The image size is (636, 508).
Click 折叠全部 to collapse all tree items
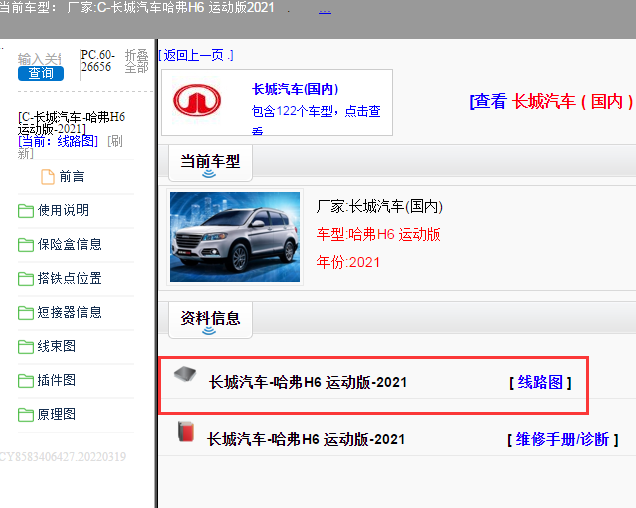click(x=136, y=61)
